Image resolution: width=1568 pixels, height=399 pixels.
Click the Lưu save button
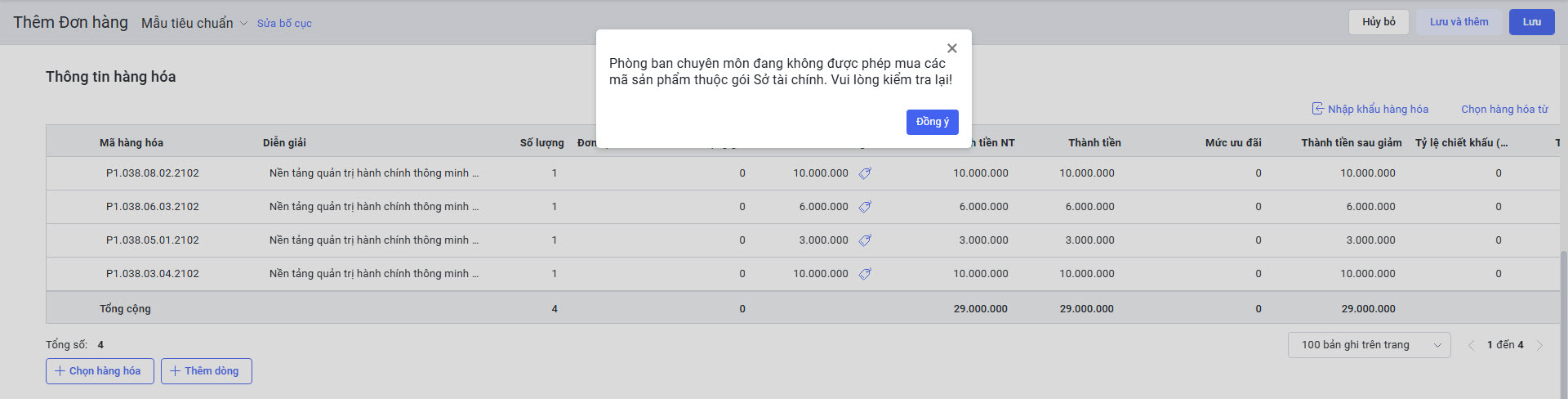point(1531,22)
